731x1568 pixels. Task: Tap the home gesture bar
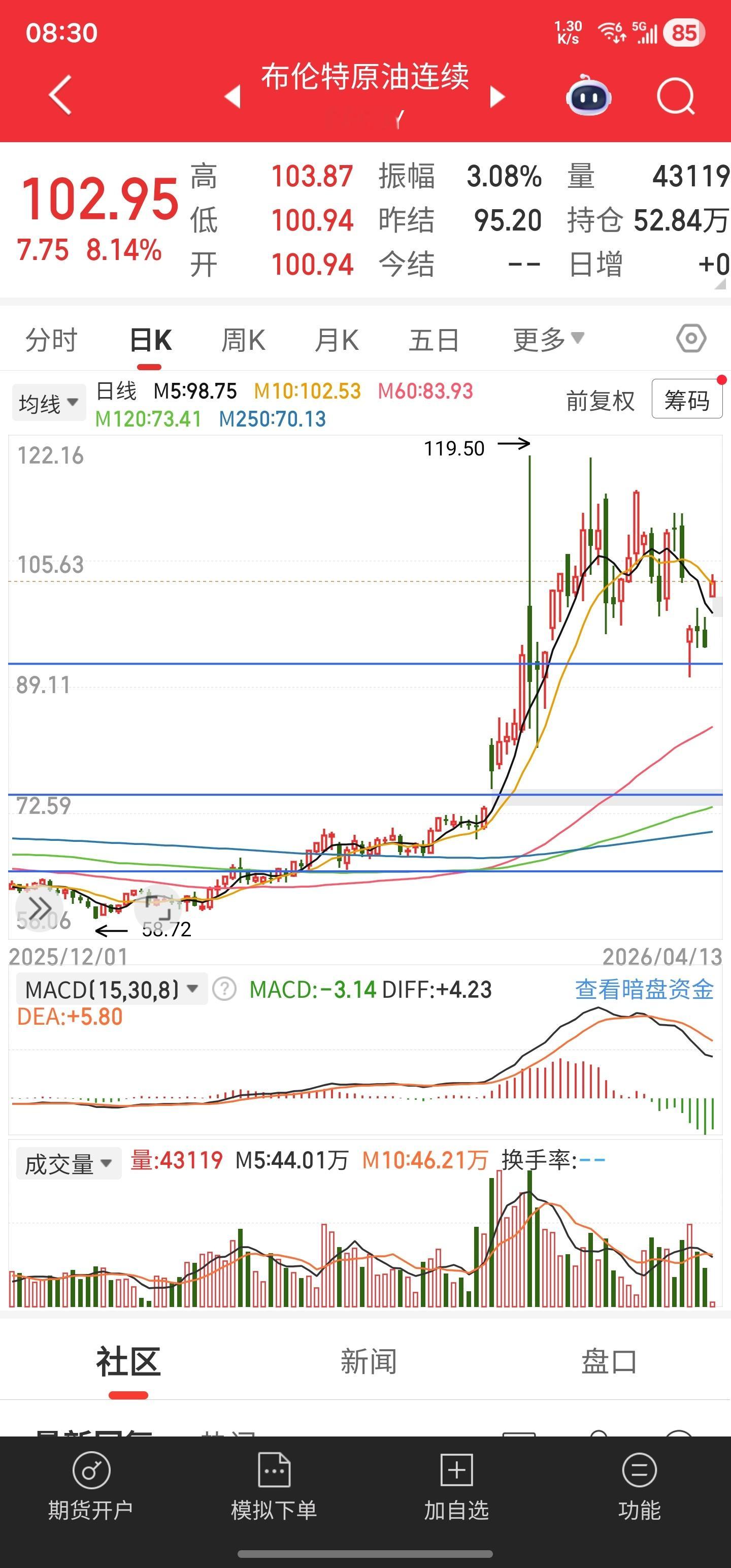pyautogui.click(x=365, y=1554)
